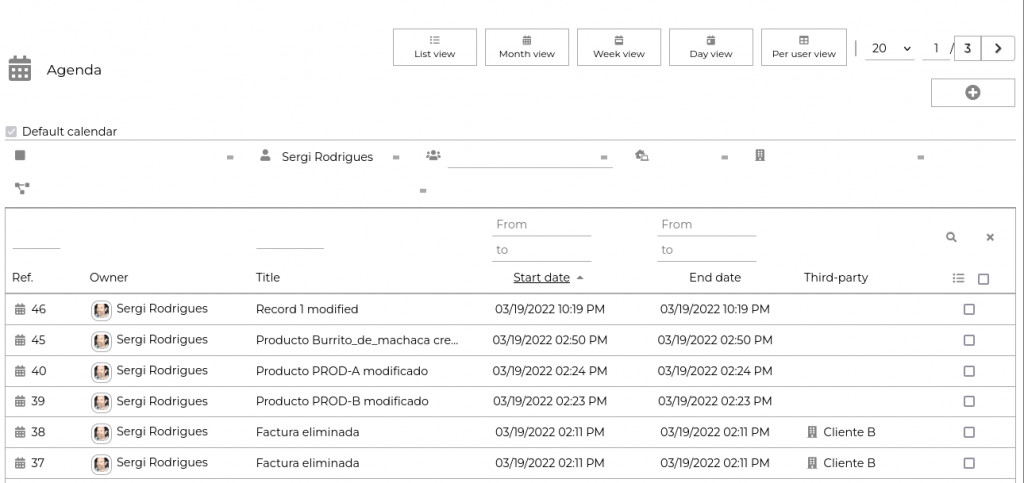This screenshot has height=483, width=1024.
Task: Open the Per user view
Action: 803,47
